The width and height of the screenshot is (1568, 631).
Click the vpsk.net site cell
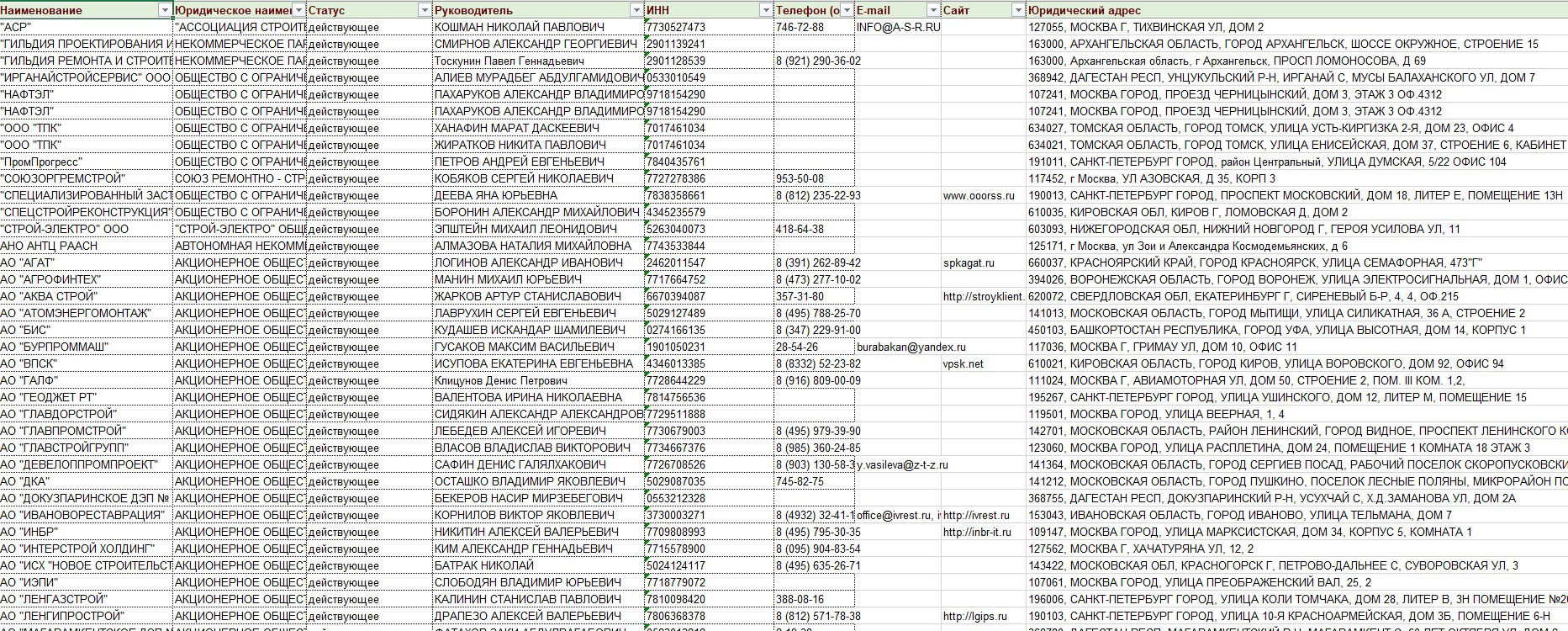tap(983, 363)
